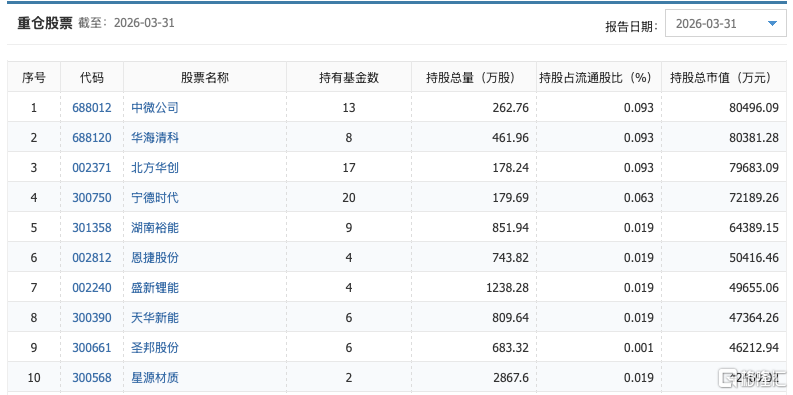Open stock code 300390

(92, 318)
